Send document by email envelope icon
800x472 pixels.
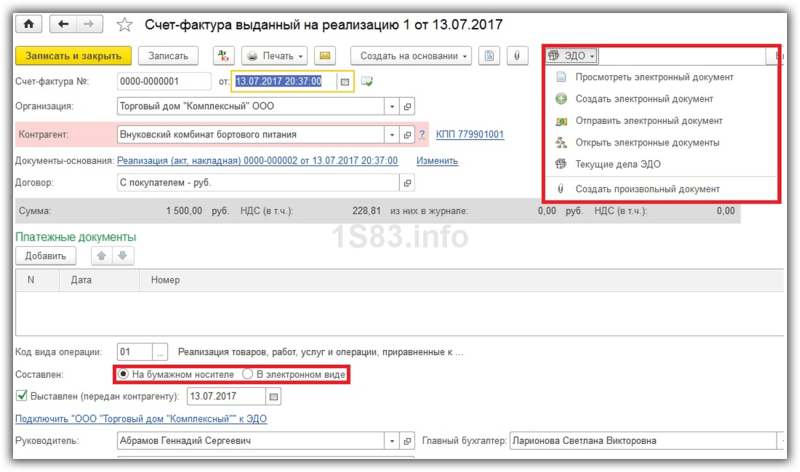click(325, 56)
